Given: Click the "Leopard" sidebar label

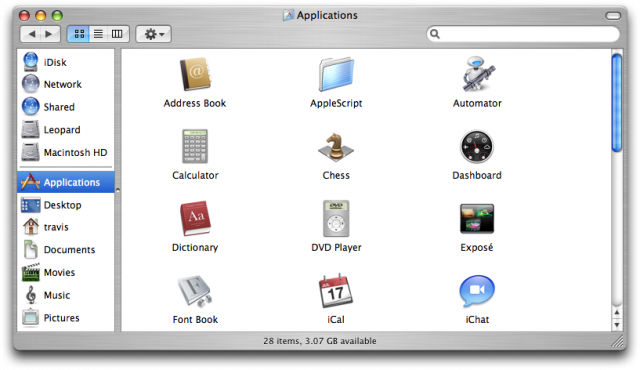Looking at the screenshot, I should pyautogui.click(x=62, y=130).
